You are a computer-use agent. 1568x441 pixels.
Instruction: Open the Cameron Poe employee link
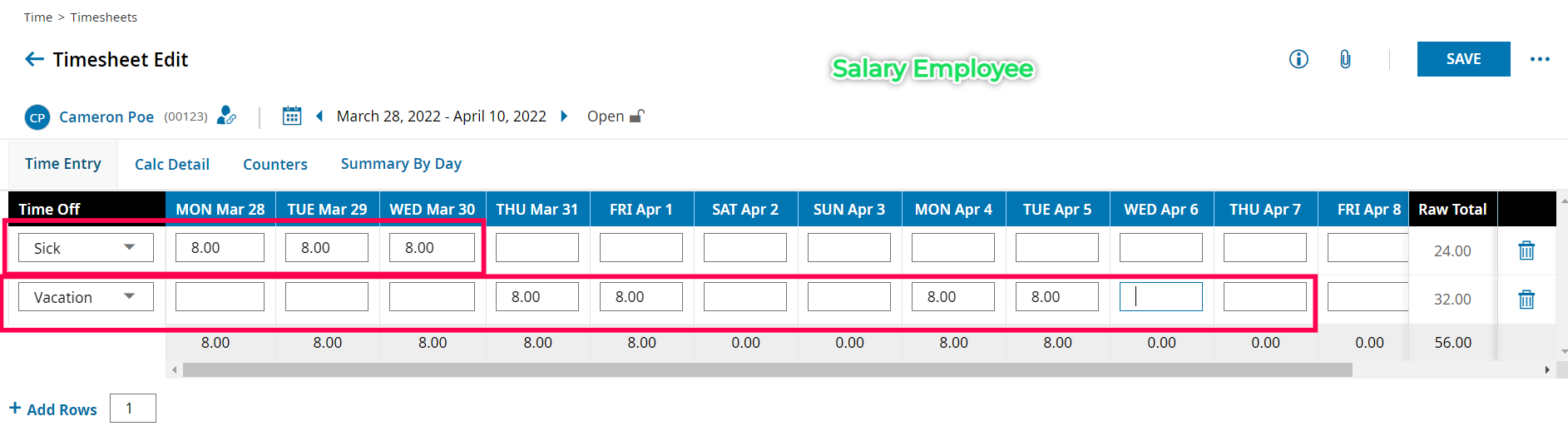[x=106, y=117]
